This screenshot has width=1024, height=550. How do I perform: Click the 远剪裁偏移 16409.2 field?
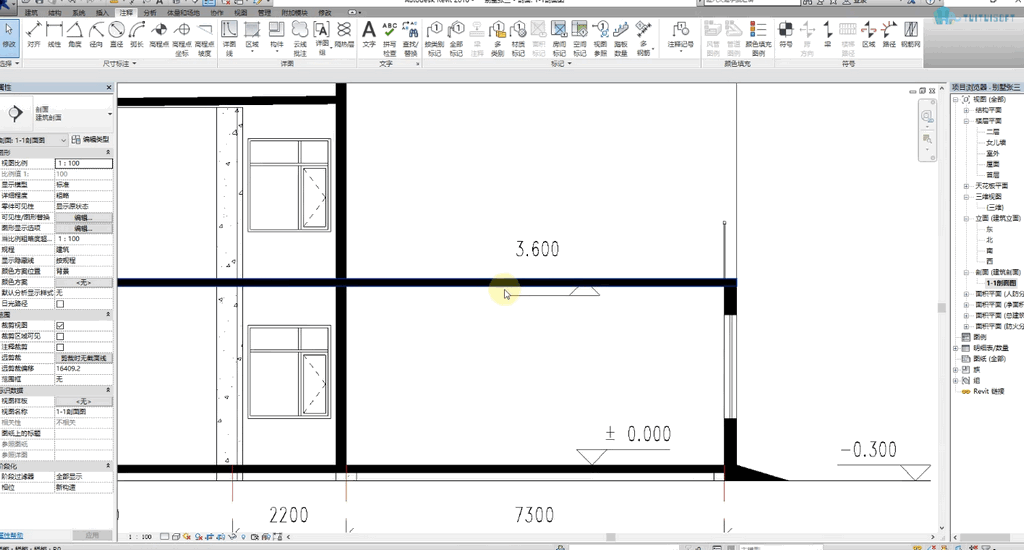point(84,368)
